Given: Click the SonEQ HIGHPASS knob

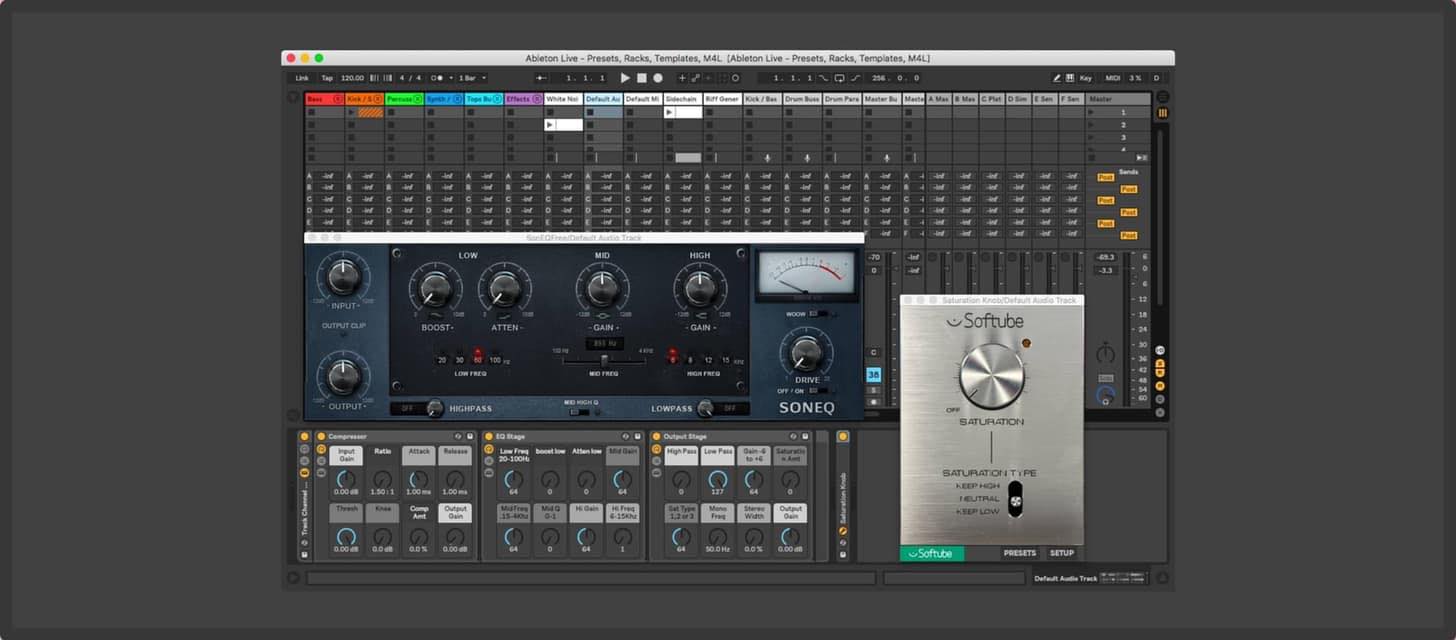Looking at the screenshot, I should pos(434,408).
